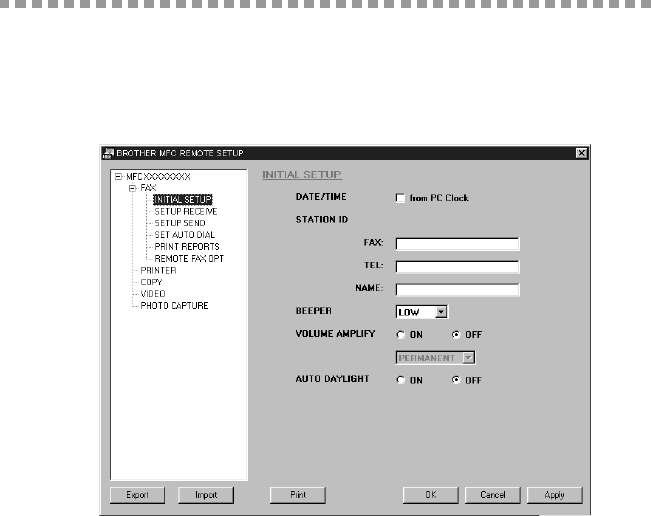
Task: Apply the settings
Action: coord(555,495)
